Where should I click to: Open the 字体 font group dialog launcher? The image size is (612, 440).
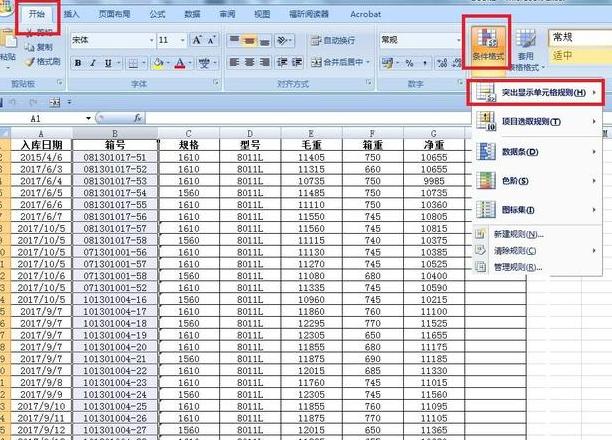coord(216,83)
